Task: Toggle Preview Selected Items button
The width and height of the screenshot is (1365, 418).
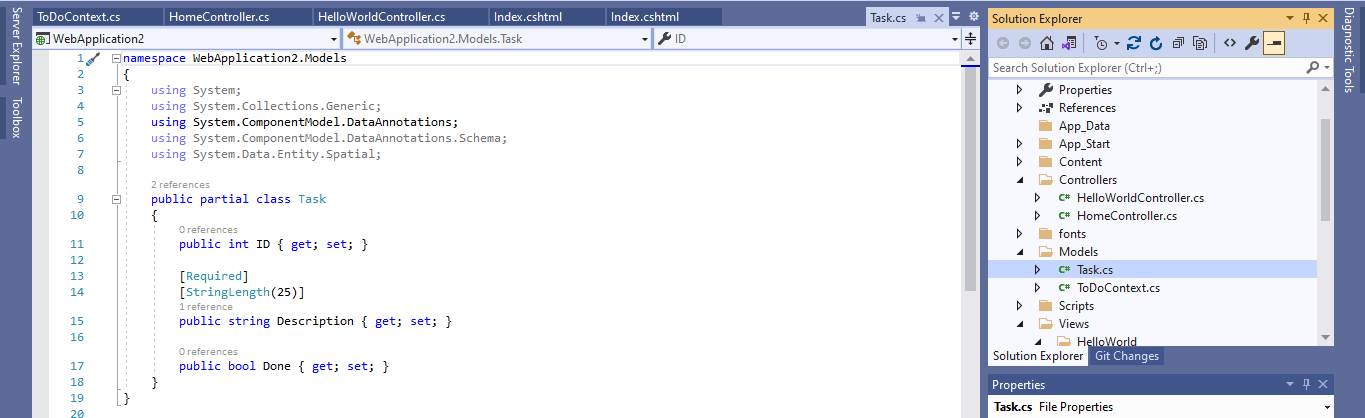Action: (x=1274, y=43)
